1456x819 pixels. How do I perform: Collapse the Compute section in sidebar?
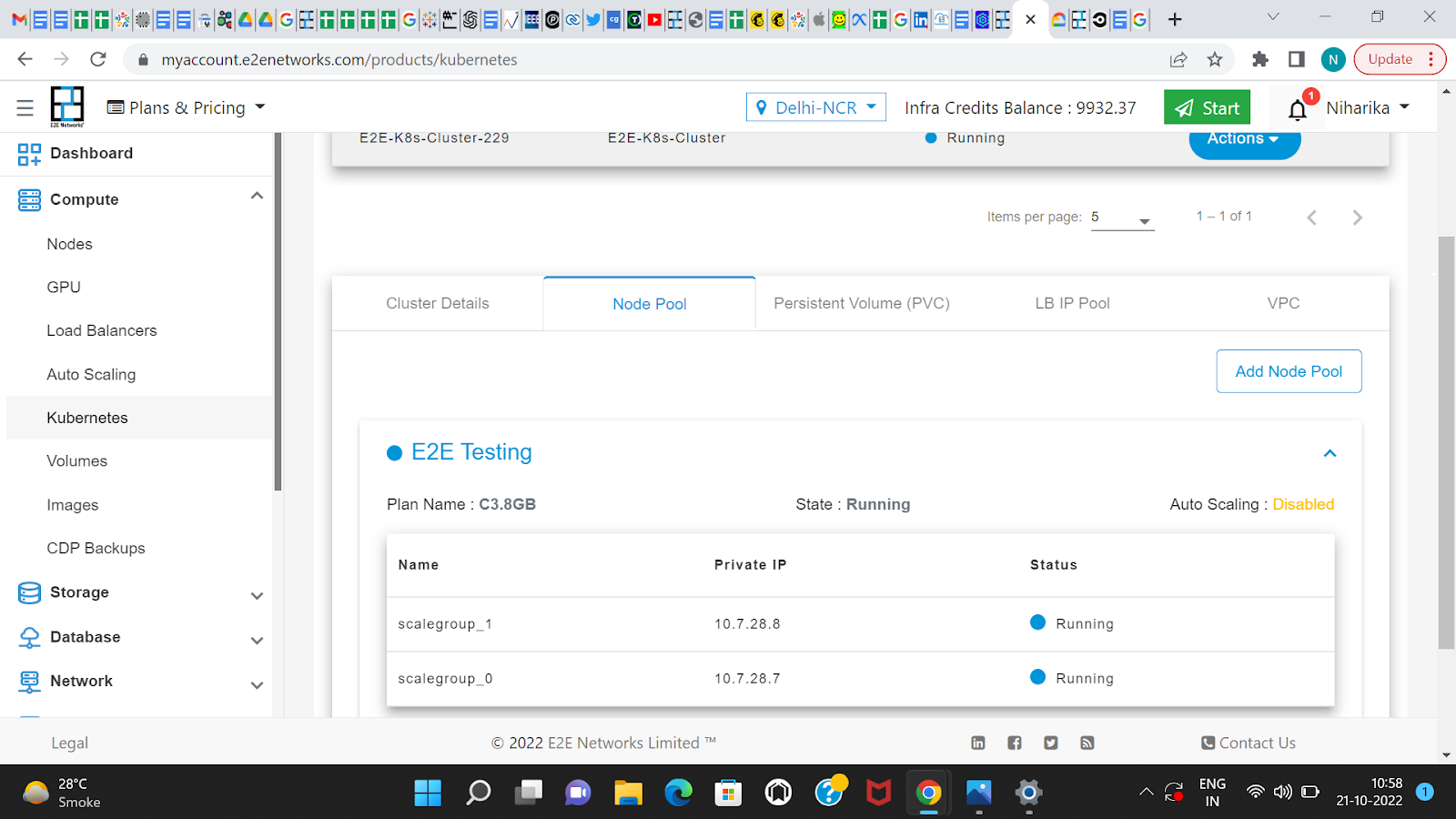point(258,197)
